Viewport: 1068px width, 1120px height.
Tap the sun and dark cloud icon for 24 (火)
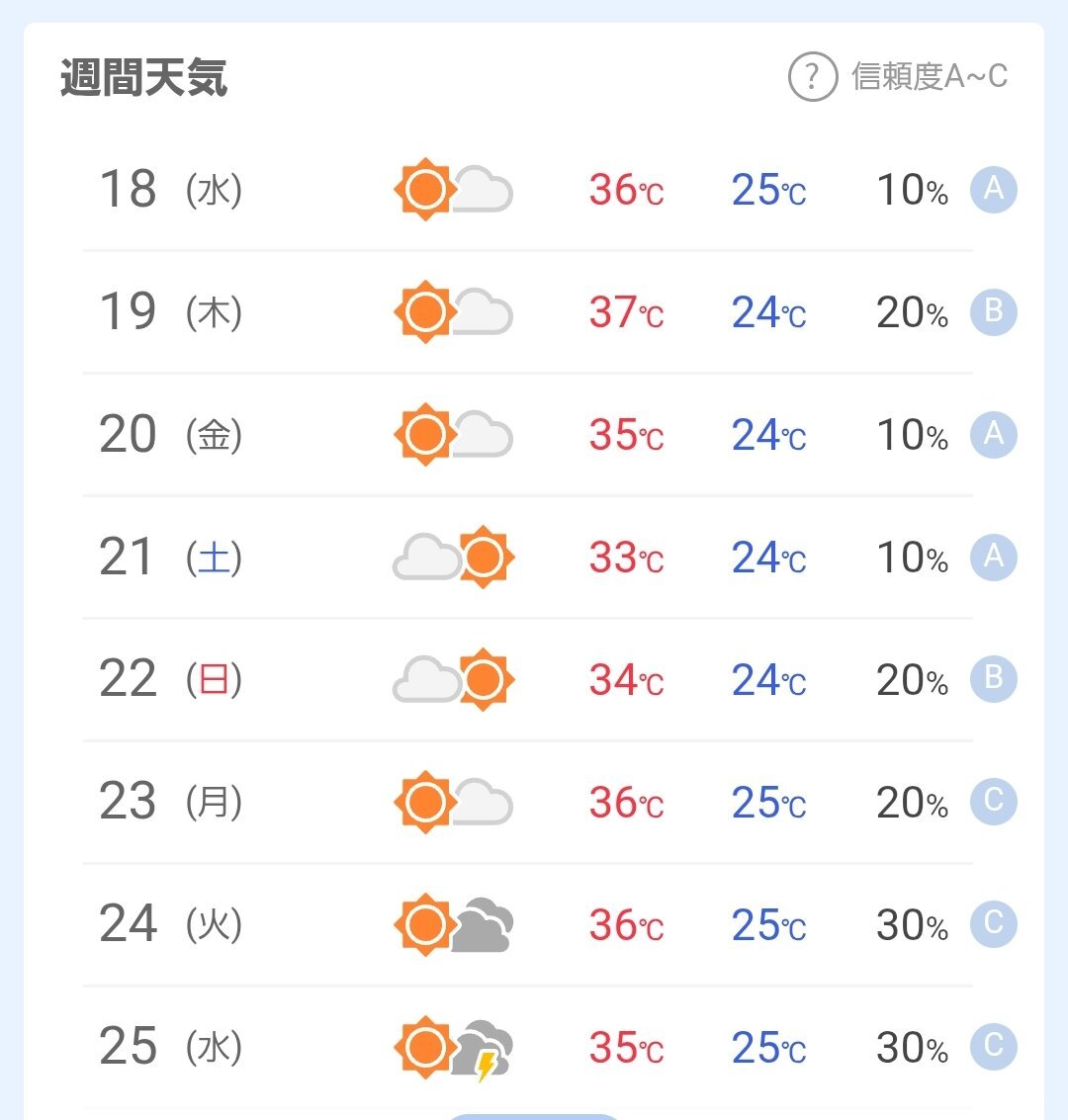(x=453, y=924)
